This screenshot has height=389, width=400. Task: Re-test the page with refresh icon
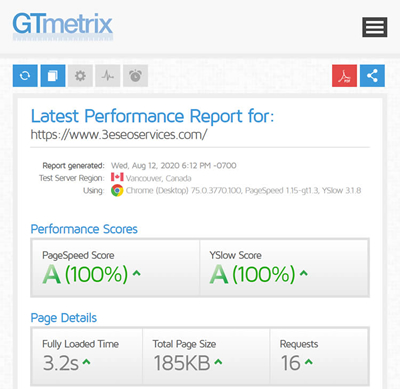coord(25,76)
